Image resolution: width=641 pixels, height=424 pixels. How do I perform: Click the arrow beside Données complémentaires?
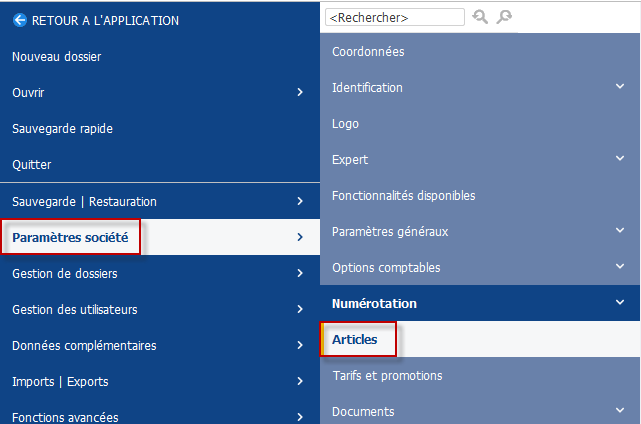pyautogui.click(x=300, y=345)
